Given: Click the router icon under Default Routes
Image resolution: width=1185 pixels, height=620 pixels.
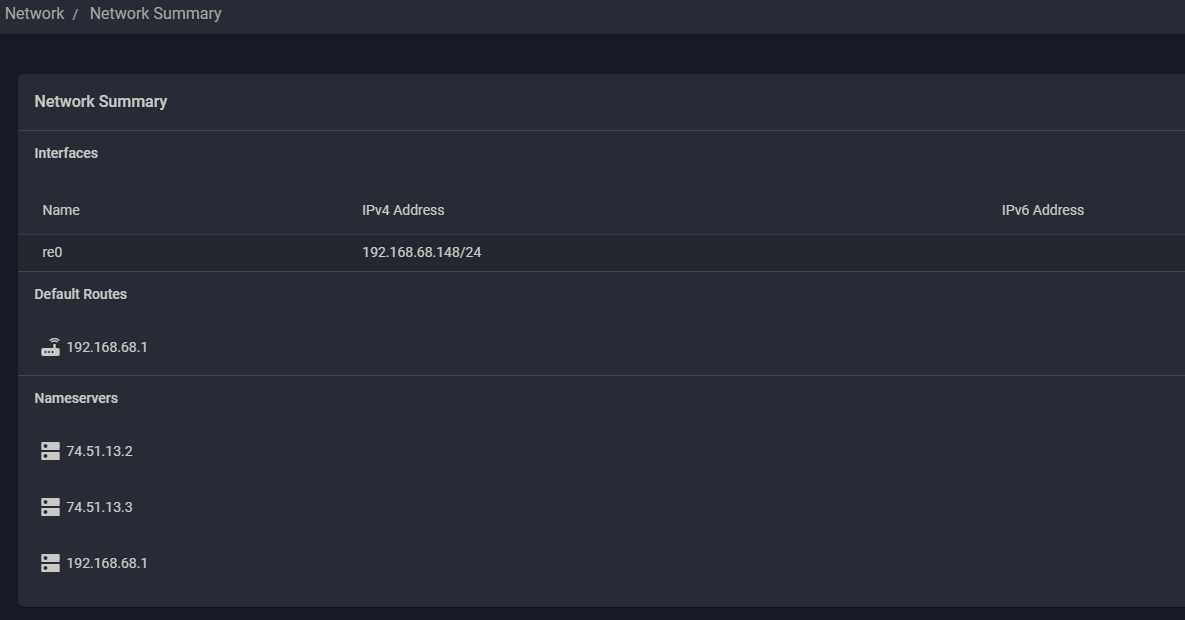Looking at the screenshot, I should pos(50,347).
